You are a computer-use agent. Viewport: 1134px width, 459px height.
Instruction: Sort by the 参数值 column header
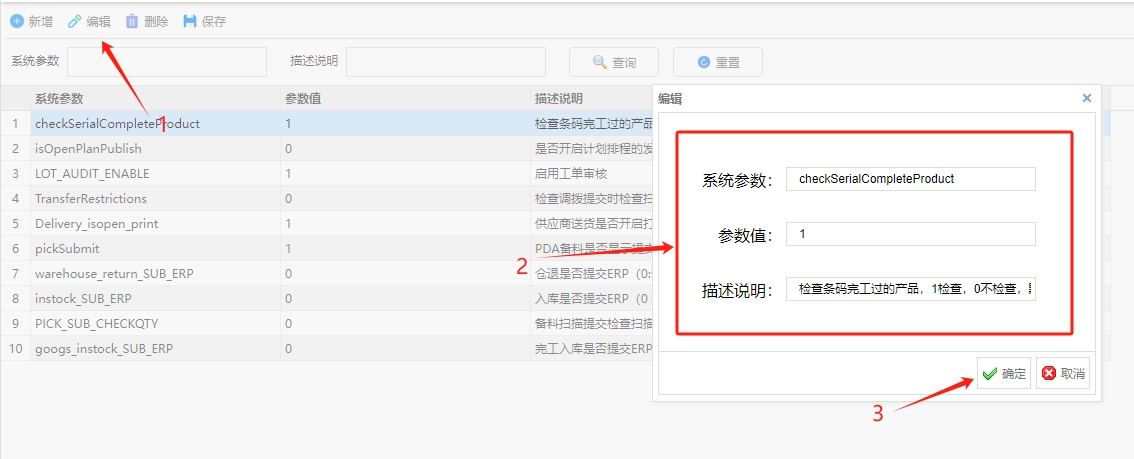coord(303,99)
